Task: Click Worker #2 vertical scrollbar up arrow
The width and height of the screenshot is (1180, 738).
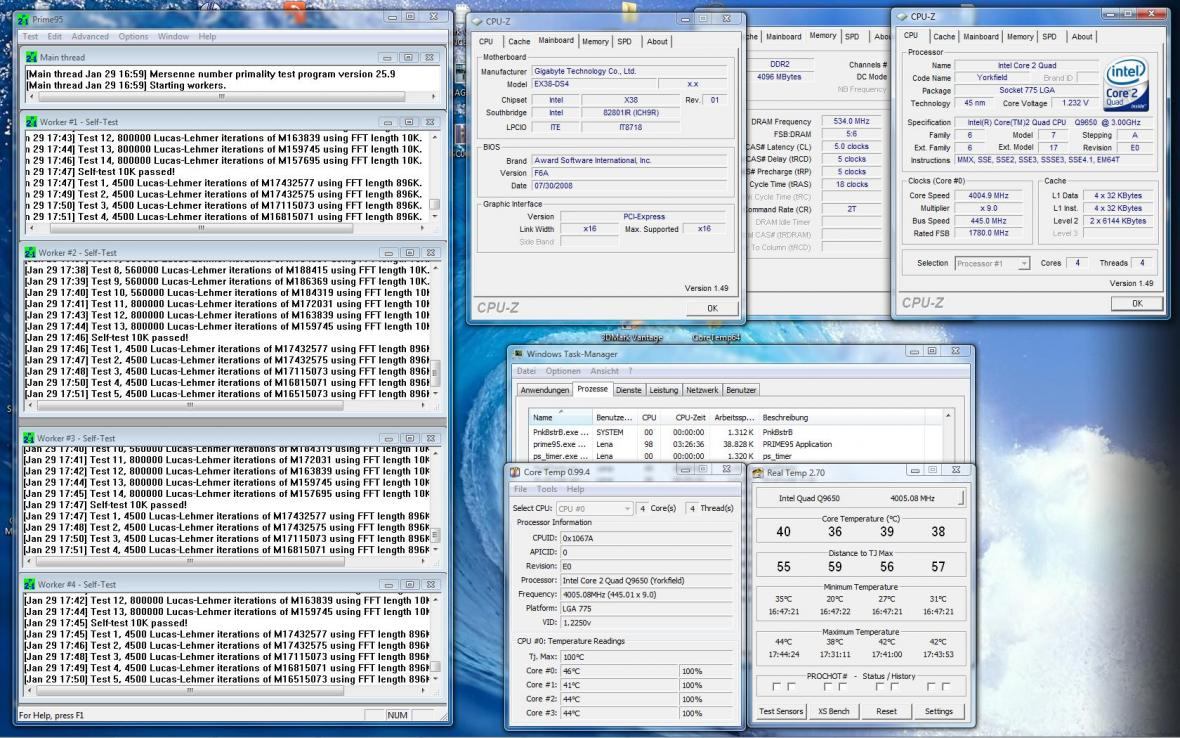Action: (x=435, y=269)
